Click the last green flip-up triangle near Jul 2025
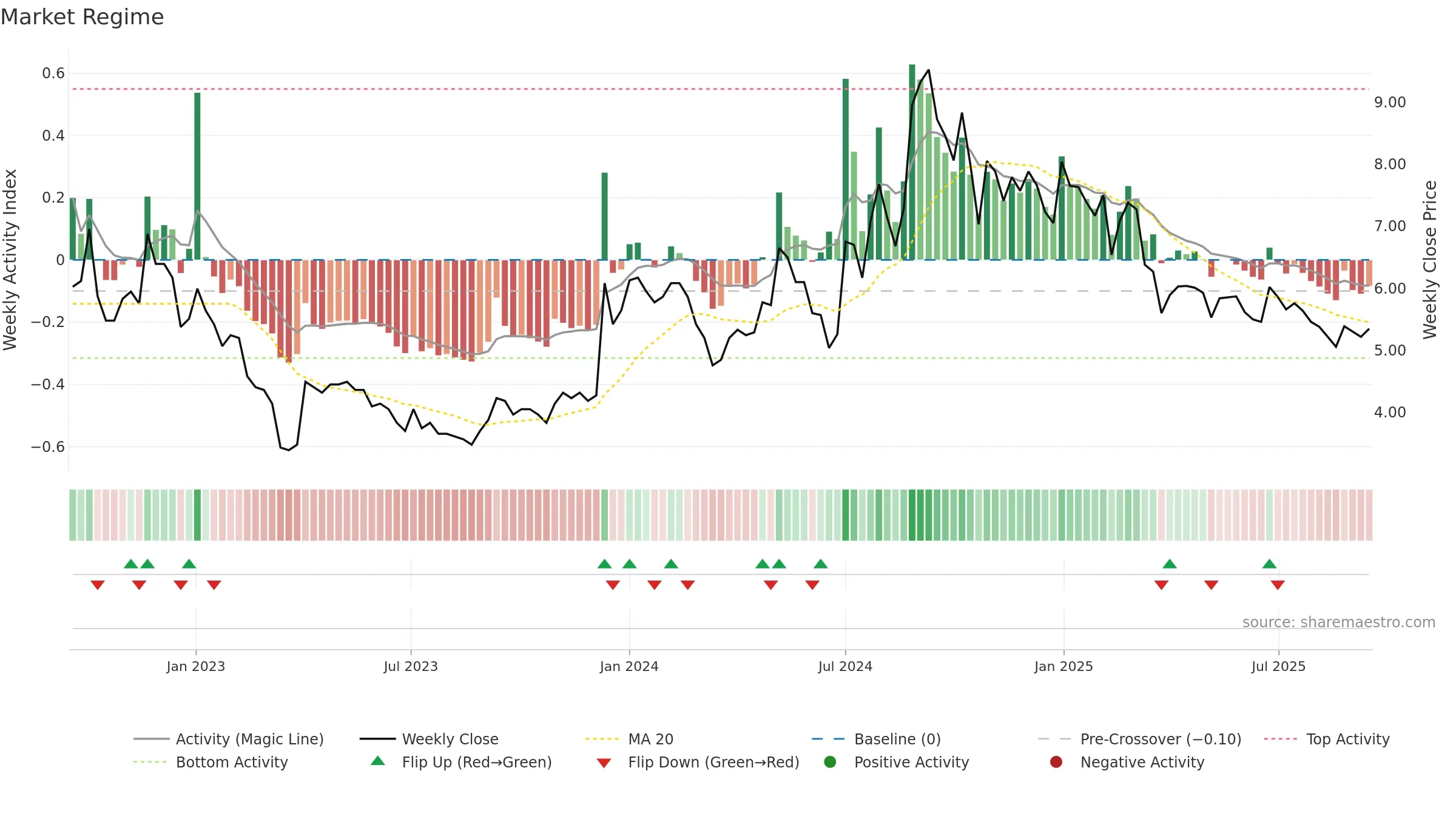 [1270, 564]
